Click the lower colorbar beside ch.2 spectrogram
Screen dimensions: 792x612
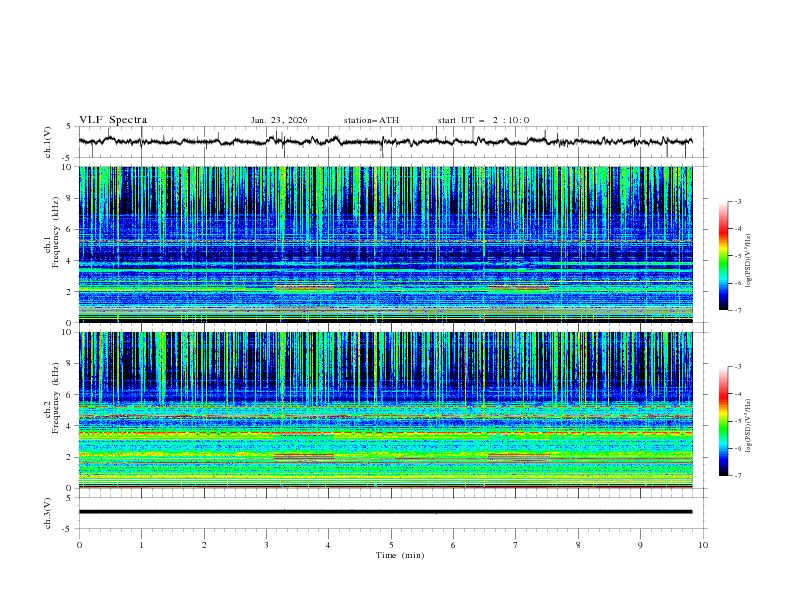[x=723, y=421]
